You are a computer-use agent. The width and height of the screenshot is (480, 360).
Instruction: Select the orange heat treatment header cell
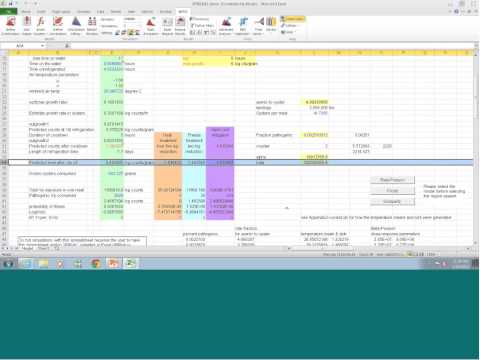pos(168,143)
